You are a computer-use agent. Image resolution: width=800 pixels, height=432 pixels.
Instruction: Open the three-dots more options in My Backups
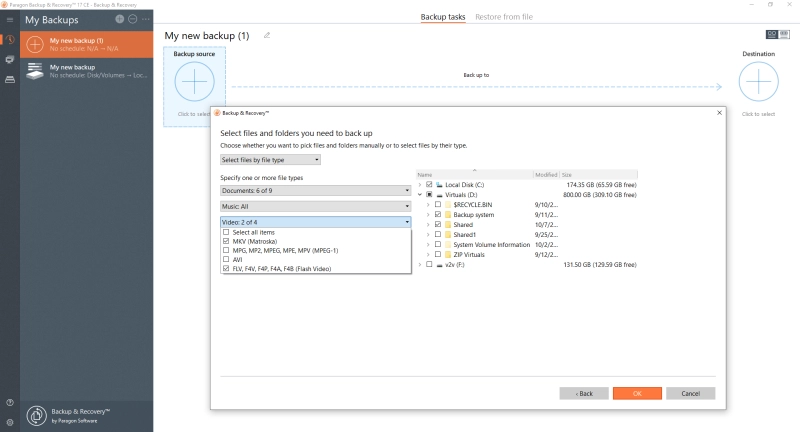pos(146,19)
